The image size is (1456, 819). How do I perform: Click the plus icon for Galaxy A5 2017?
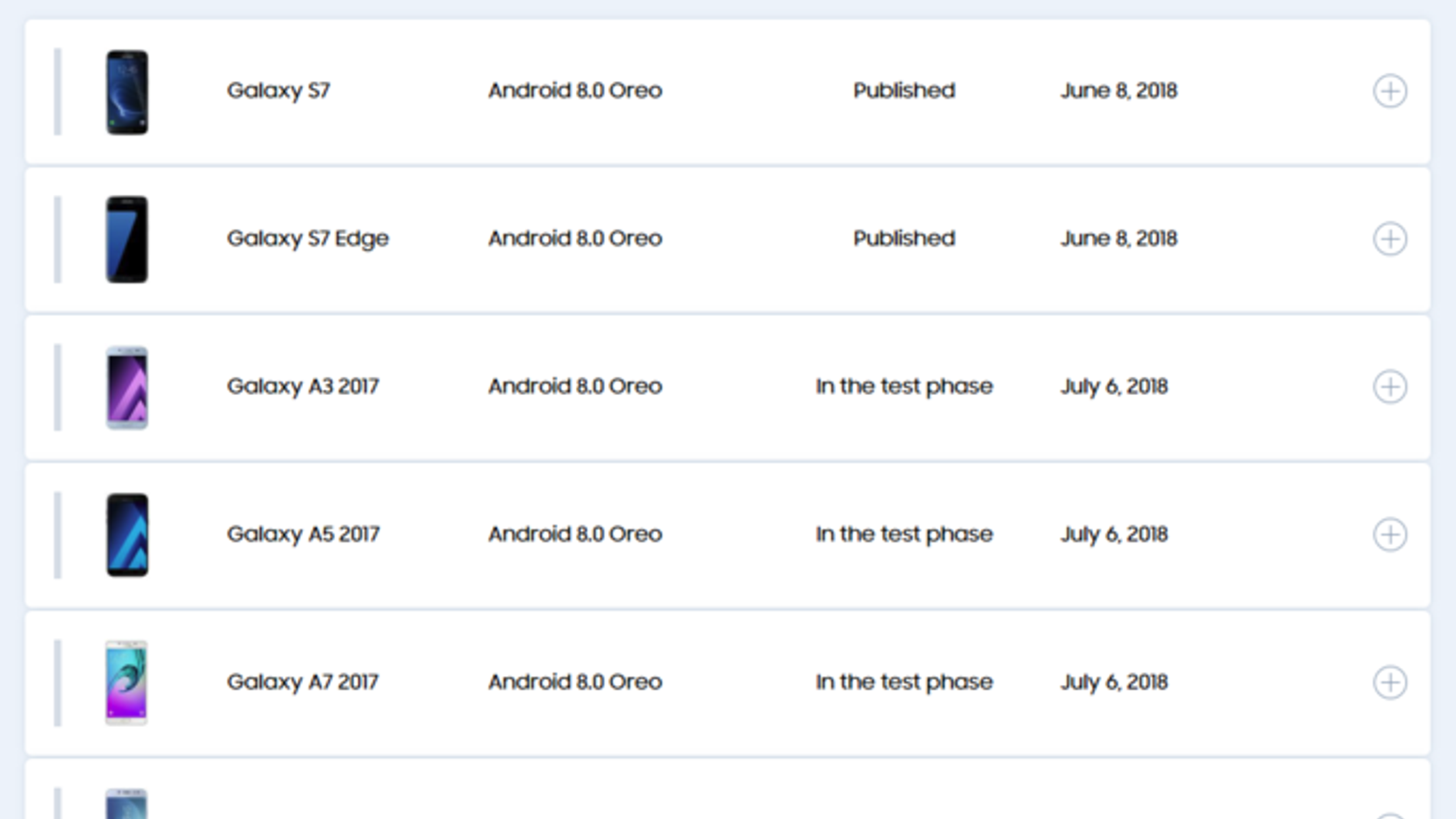click(1390, 534)
